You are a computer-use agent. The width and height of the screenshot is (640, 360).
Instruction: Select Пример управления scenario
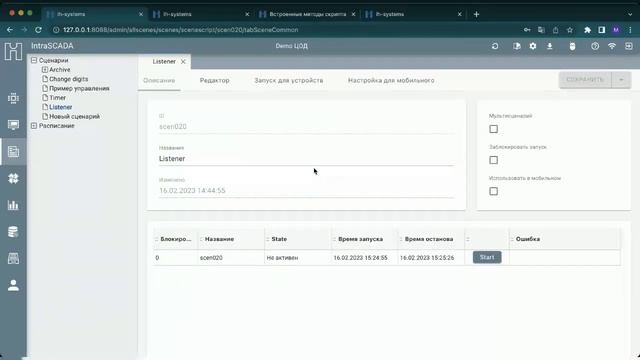[79, 89]
